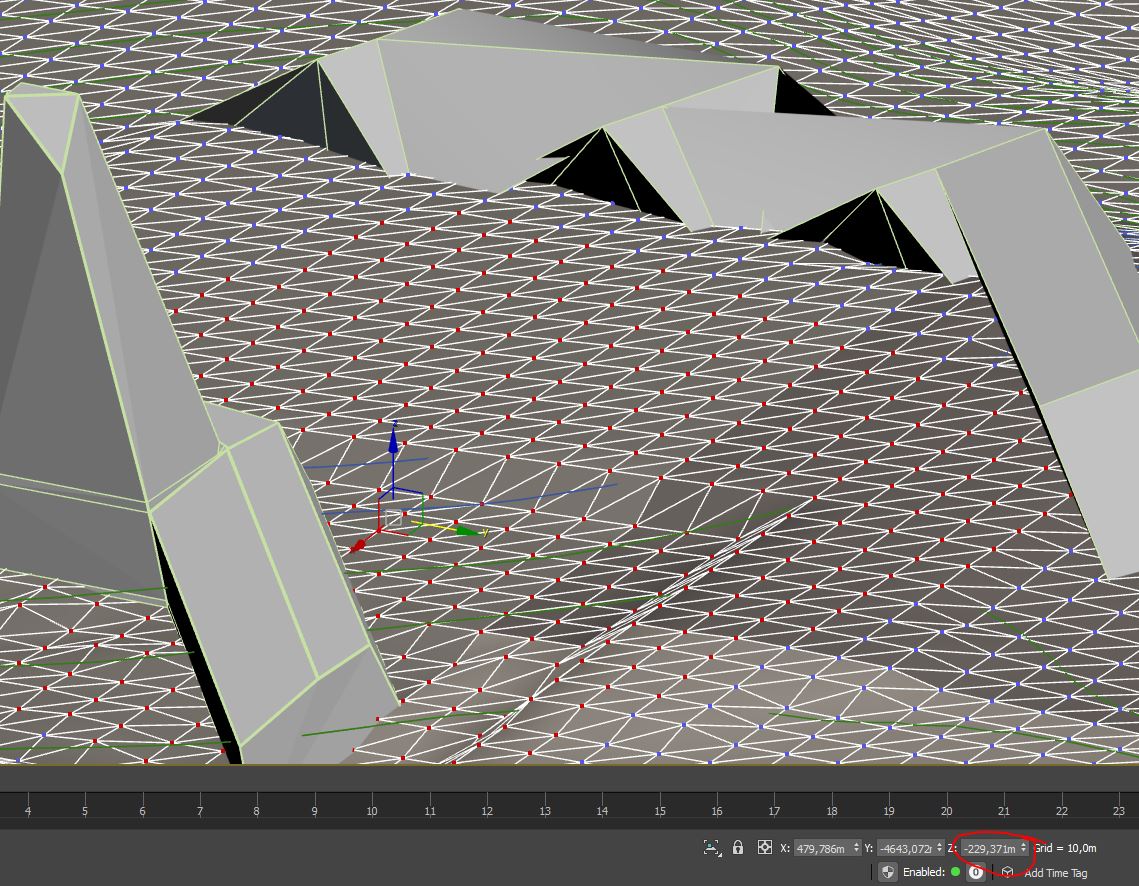The image size is (1139, 886).
Task: Click the spinner arrows beside the X field
Action: point(855,848)
